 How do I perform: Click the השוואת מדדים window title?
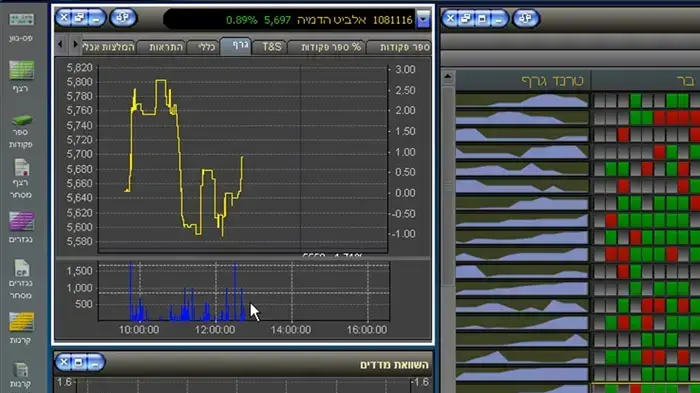(x=394, y=365)
